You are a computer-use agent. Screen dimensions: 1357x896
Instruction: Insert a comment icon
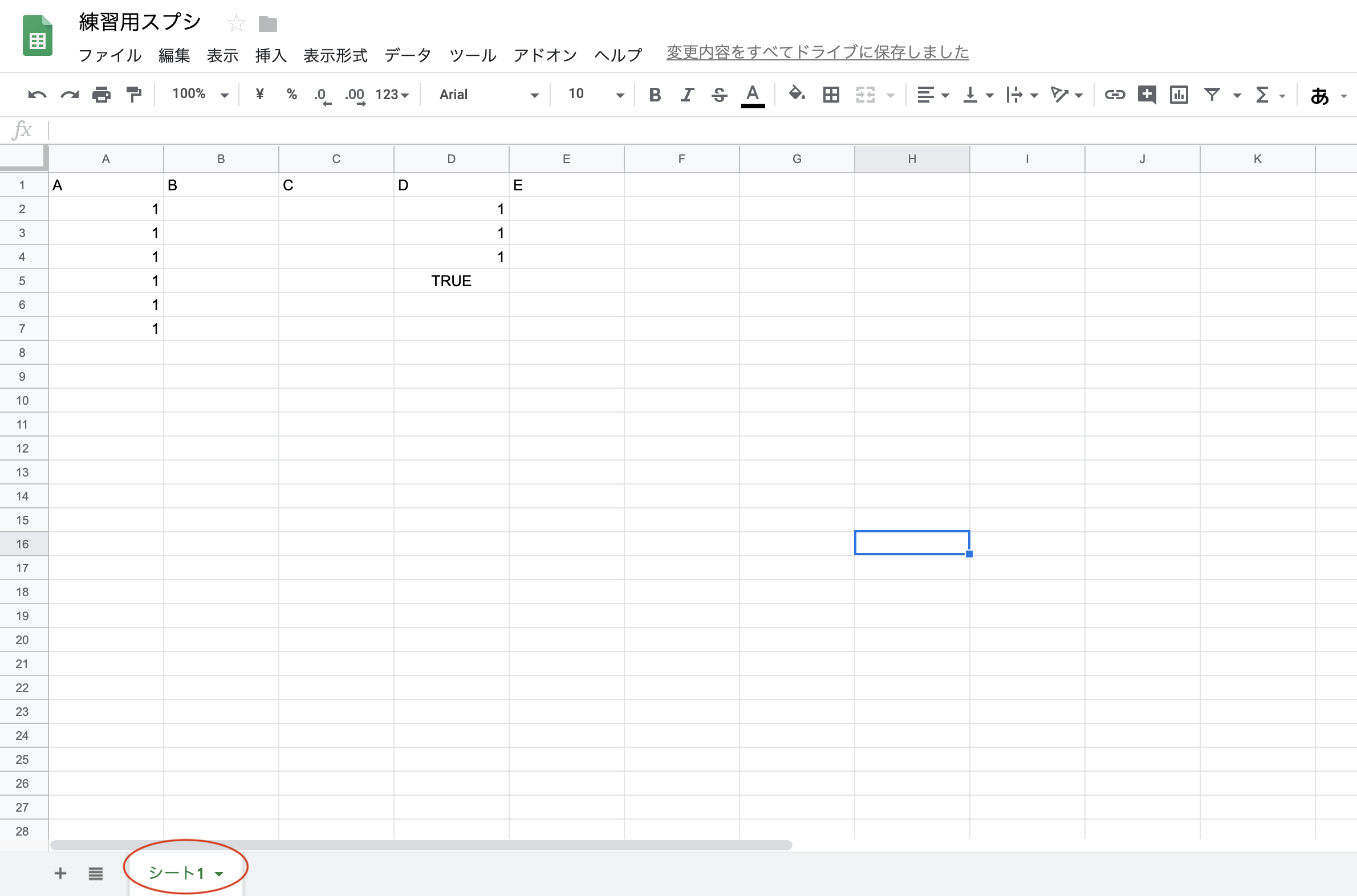1147,95
